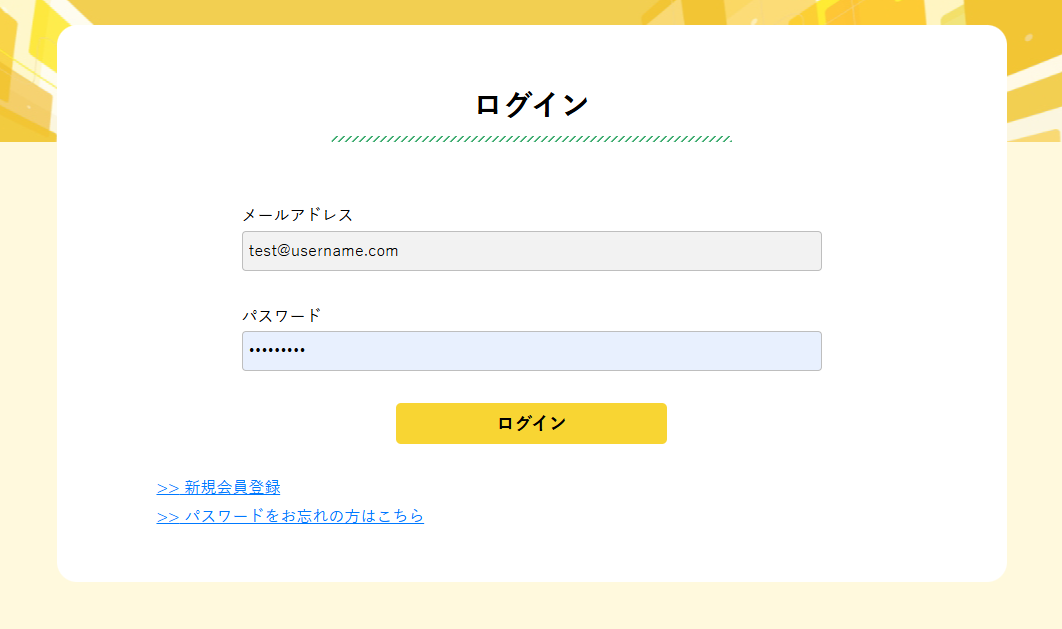The image size is (1062, 629).
Task: Click the パスワード field label
Action: [x=282, y=314]
